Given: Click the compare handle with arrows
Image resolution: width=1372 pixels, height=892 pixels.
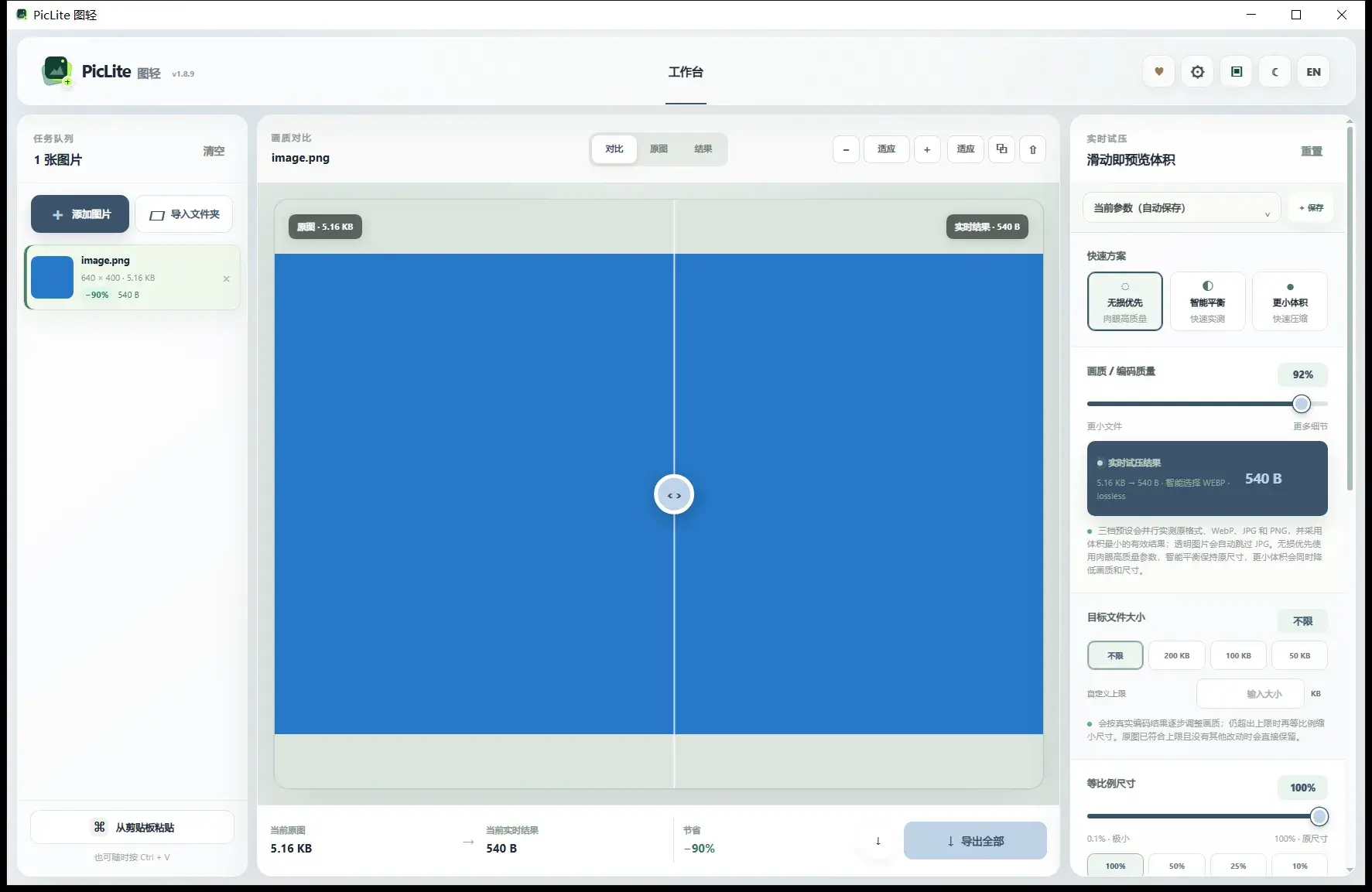Looking at the screenshot, I should click(674, 495).
